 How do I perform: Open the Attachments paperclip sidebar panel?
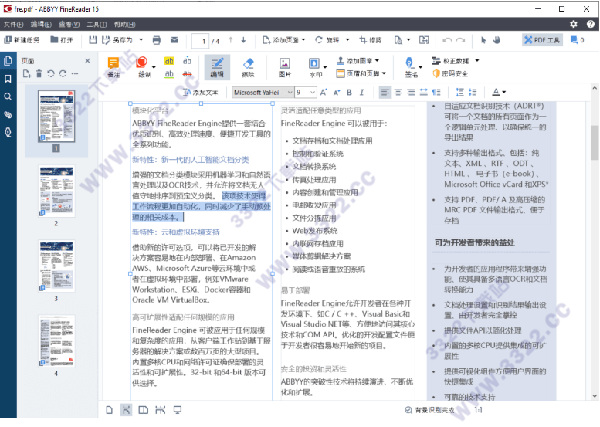[x=8, y=114]
